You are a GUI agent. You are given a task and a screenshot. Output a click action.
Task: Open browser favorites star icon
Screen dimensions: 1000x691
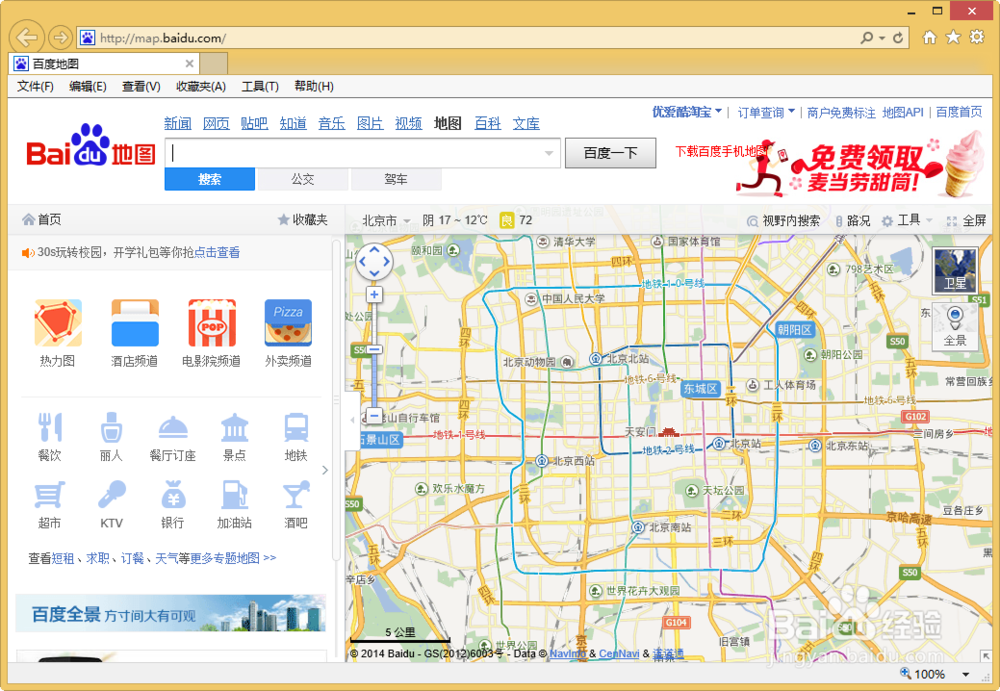(953, 37)
